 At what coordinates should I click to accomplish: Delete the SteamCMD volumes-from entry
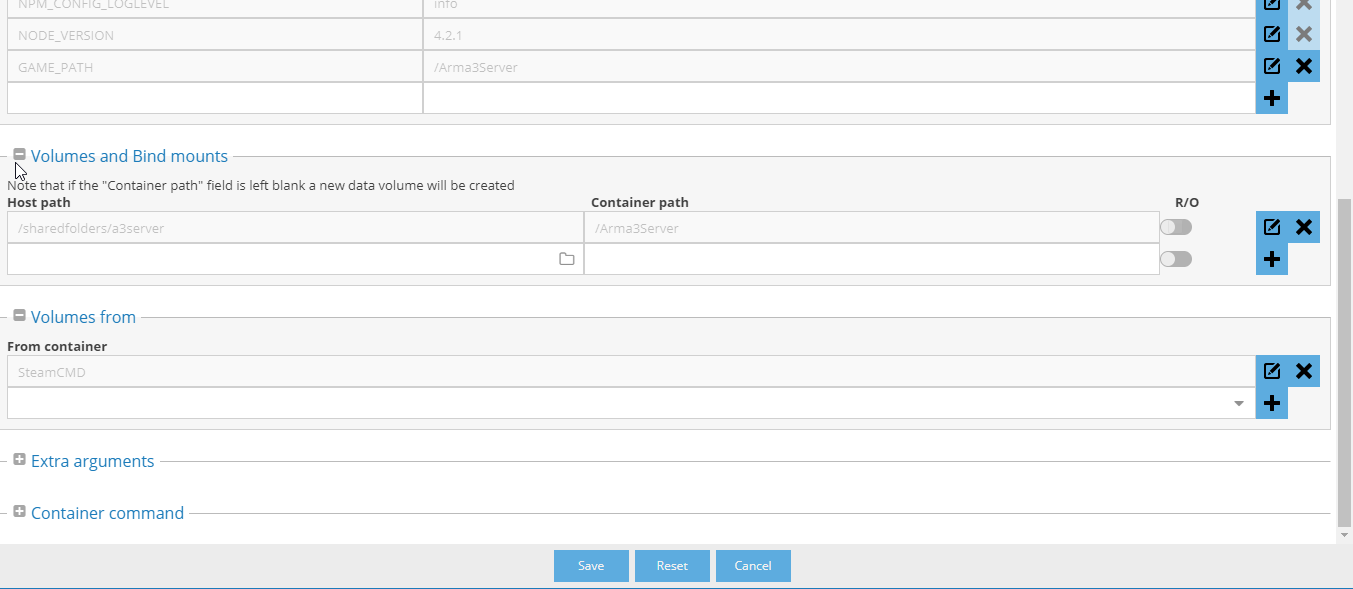tap(1303, 370)
